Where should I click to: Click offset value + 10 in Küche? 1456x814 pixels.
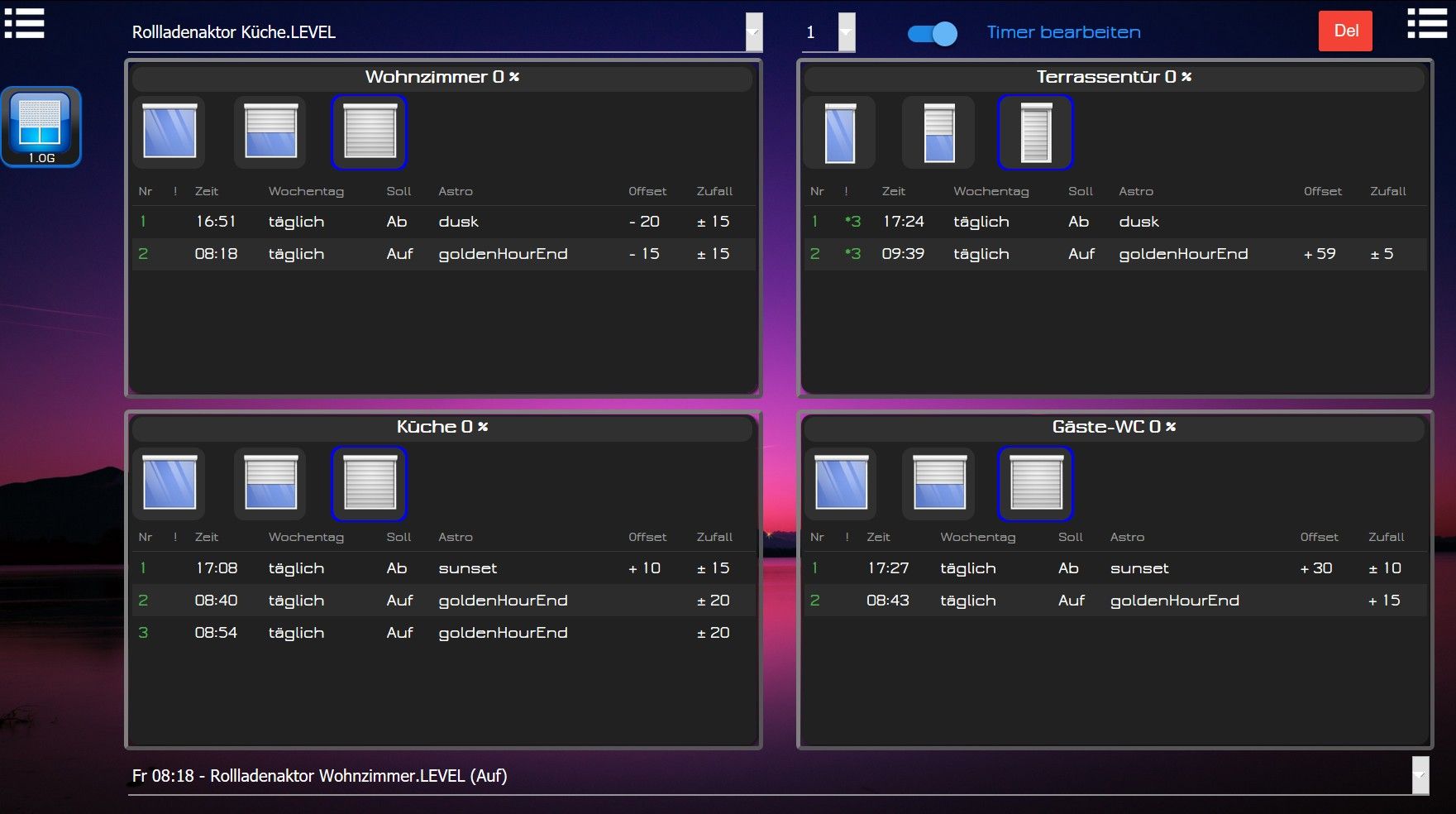644,568
